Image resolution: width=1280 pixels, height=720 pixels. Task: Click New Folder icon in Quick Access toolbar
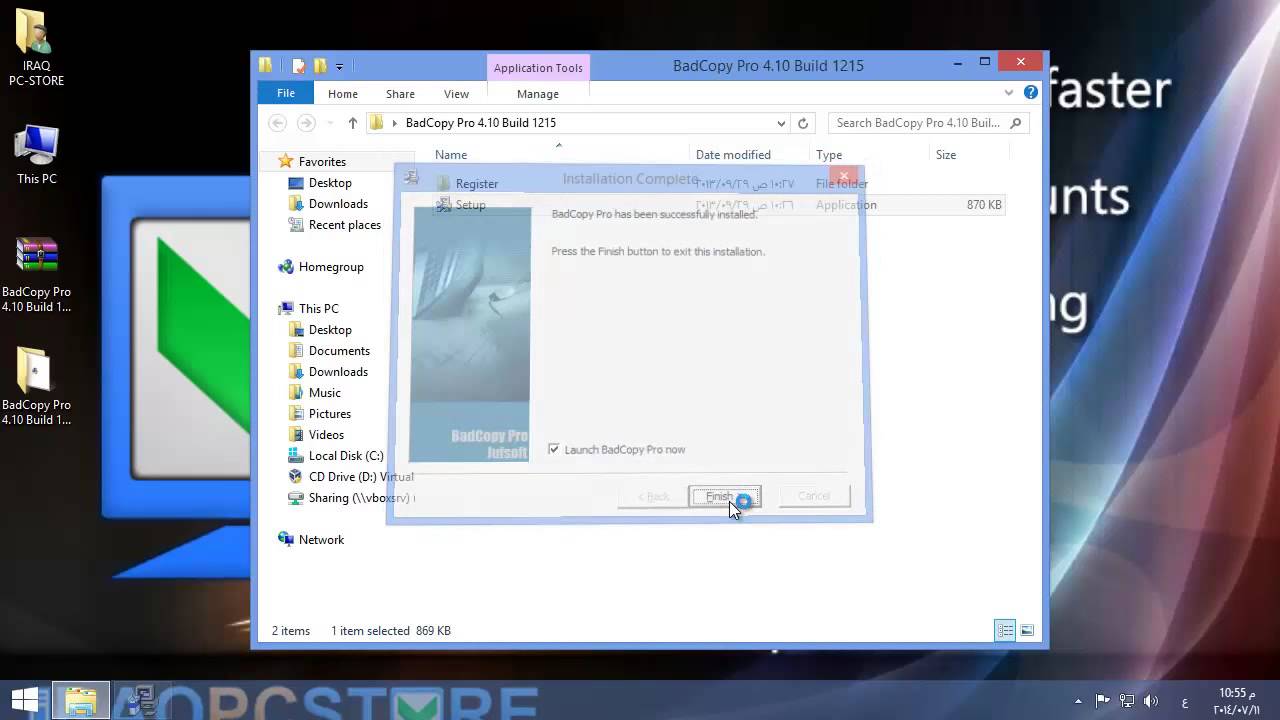pos(320,66)
